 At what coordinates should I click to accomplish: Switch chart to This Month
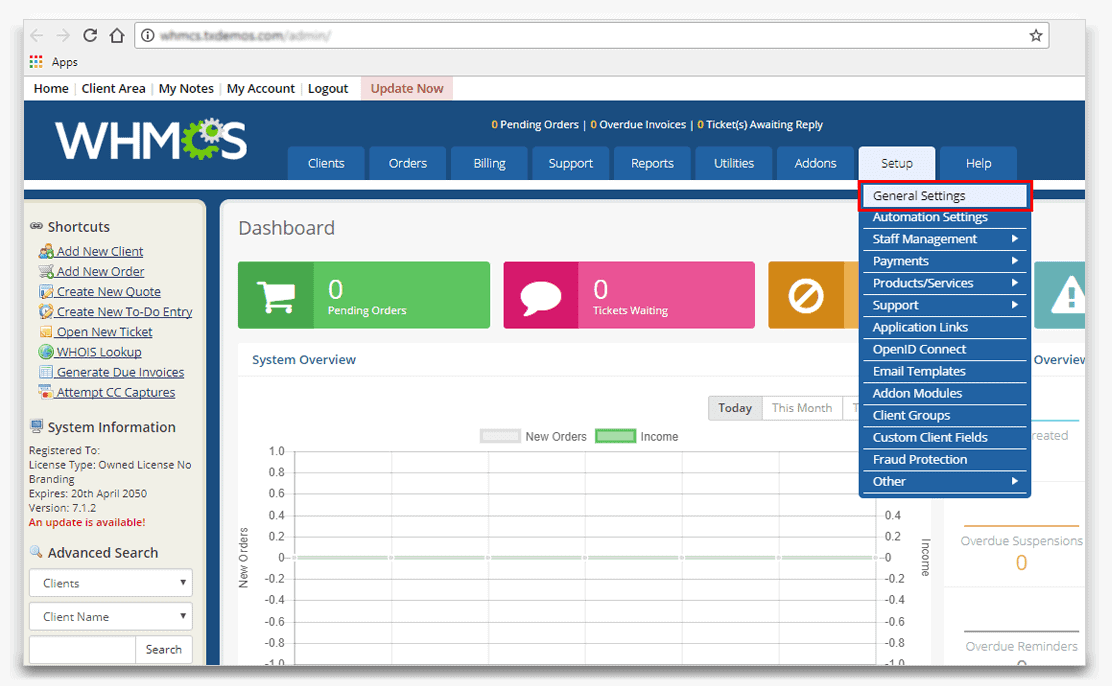801,408
